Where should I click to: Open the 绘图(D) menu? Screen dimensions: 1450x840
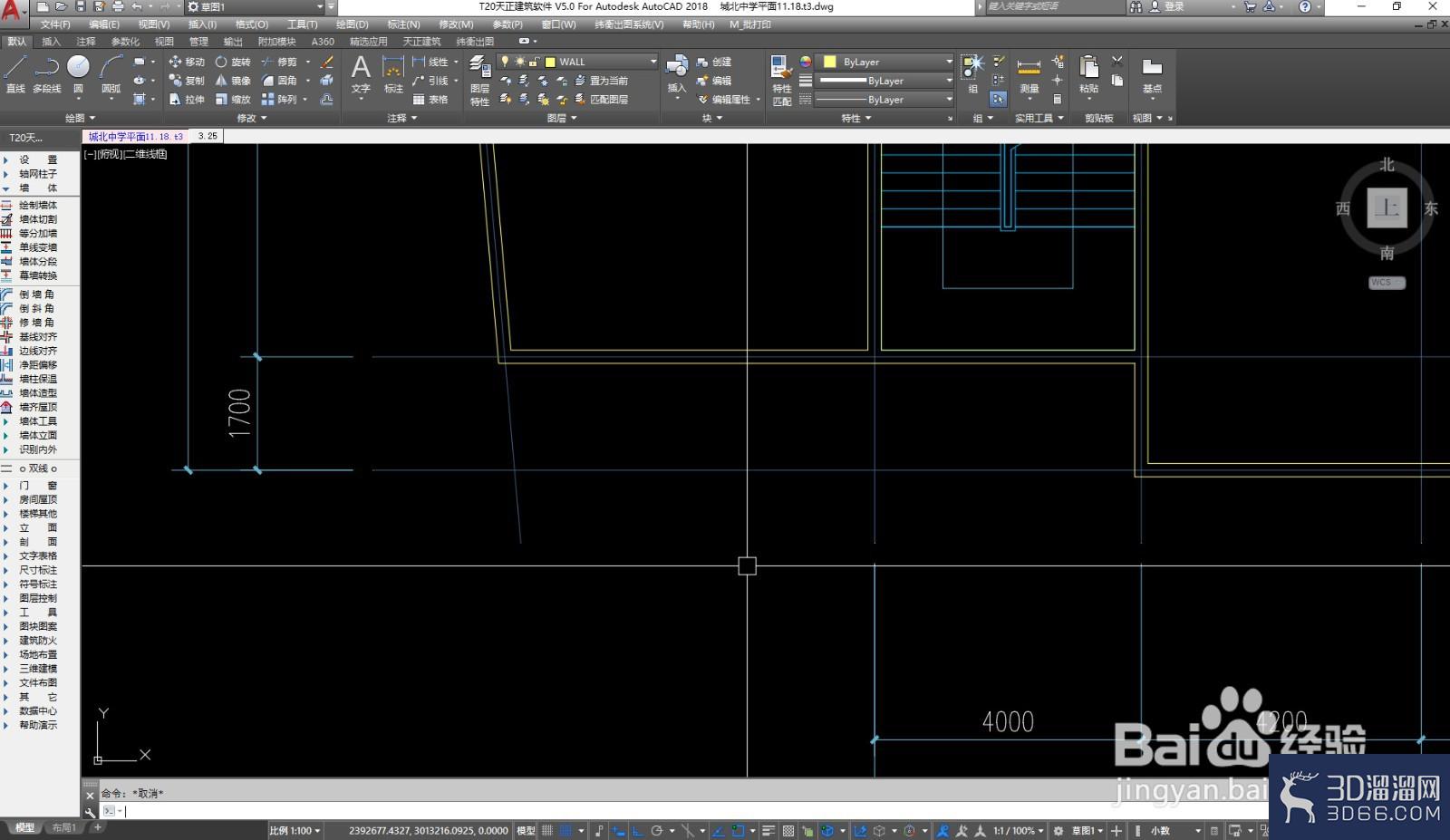352,24
